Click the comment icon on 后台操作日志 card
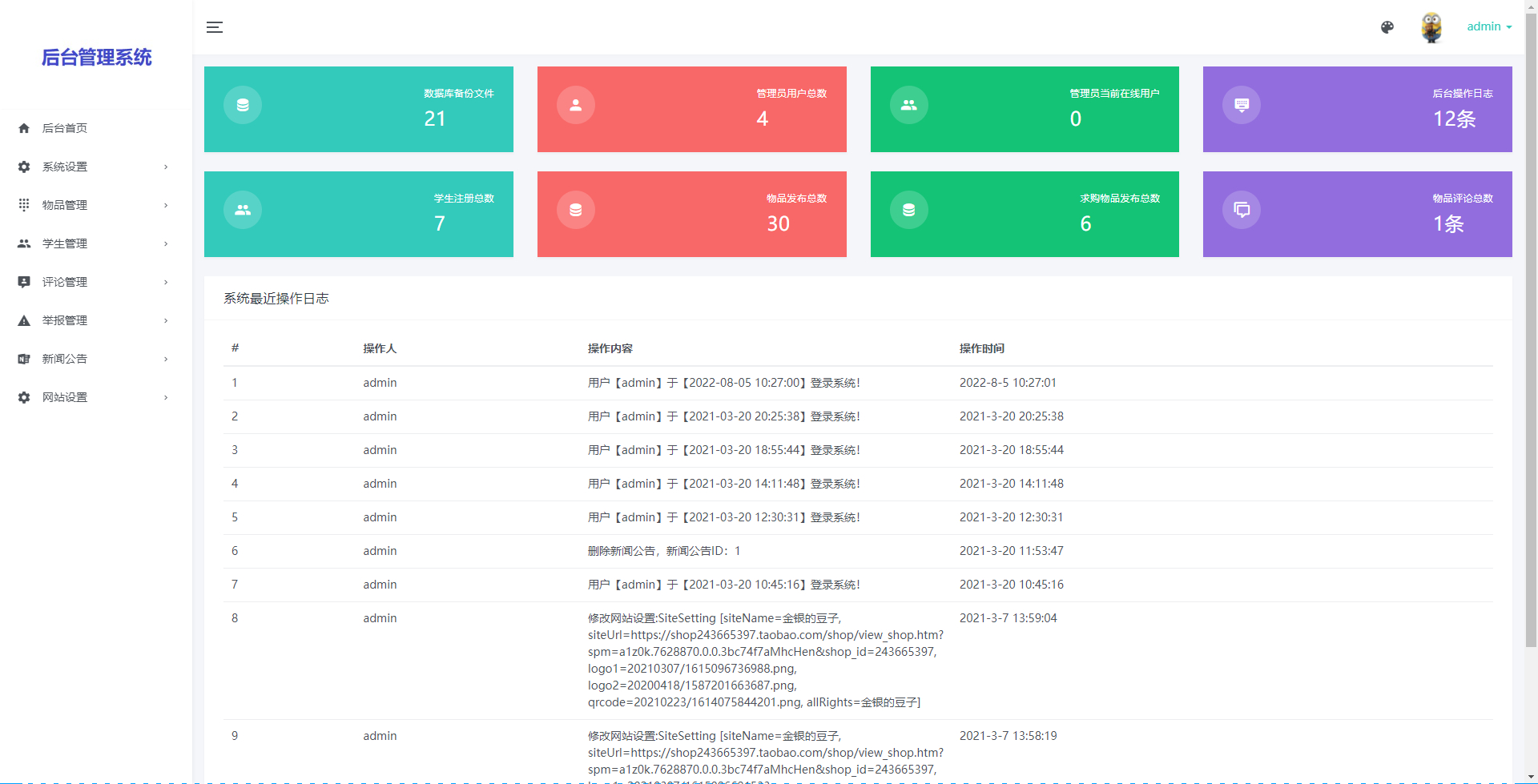The height and width of the screenshot is (784, 1538). pos(1242,104)
